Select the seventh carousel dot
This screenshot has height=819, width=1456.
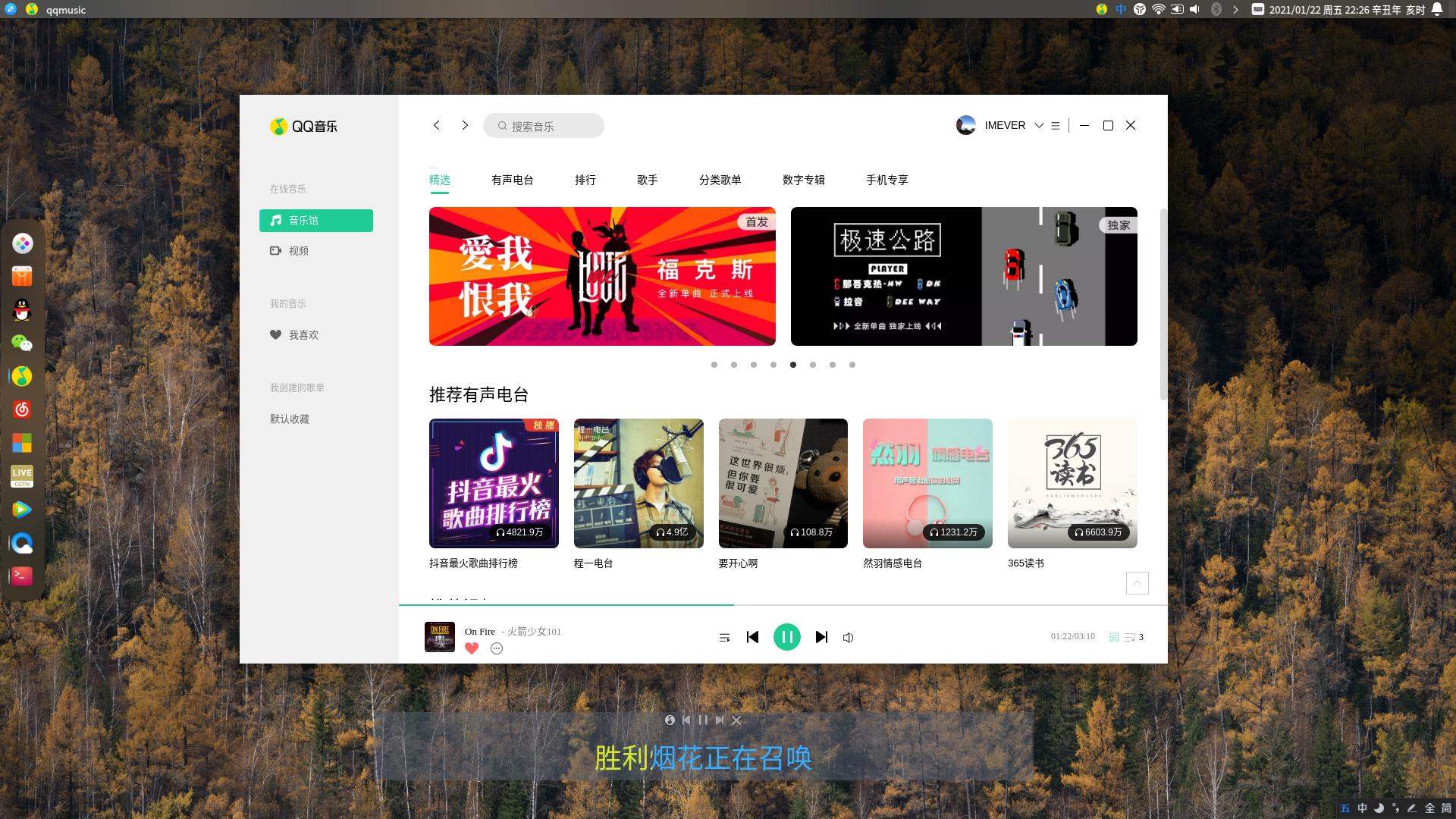click(x=833, y=365)
